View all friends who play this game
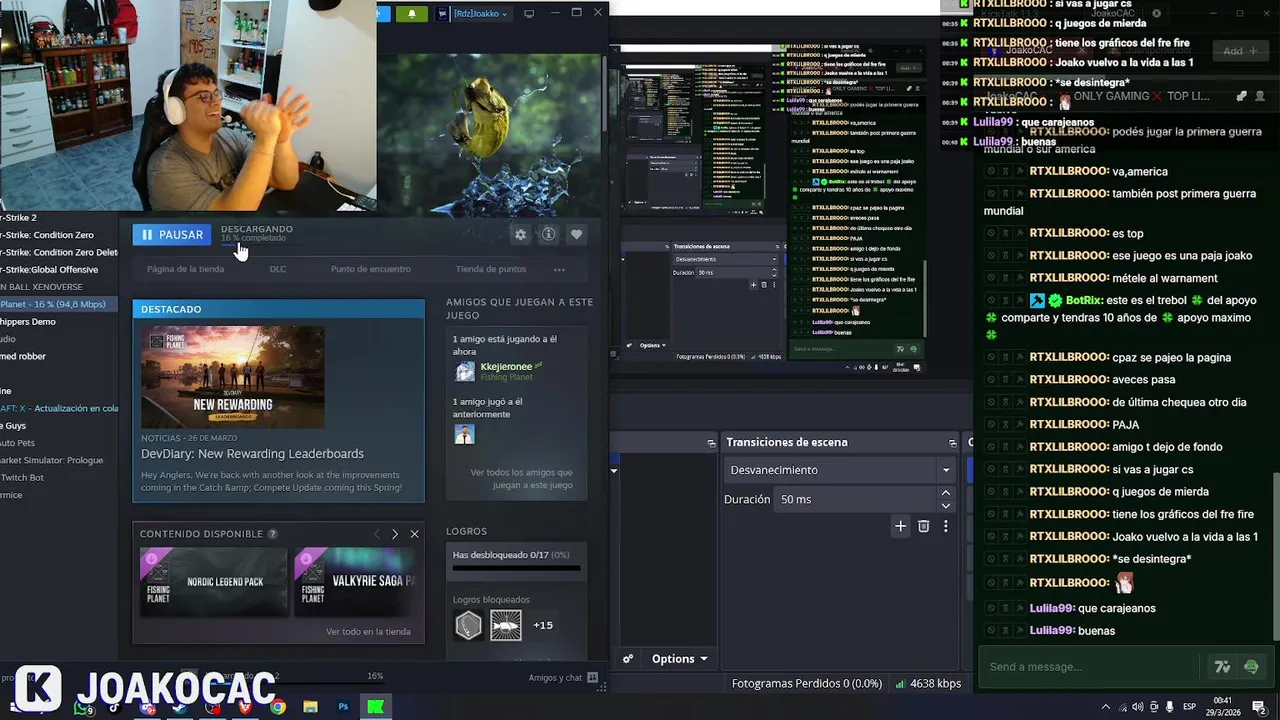 (x=521, y=478)
